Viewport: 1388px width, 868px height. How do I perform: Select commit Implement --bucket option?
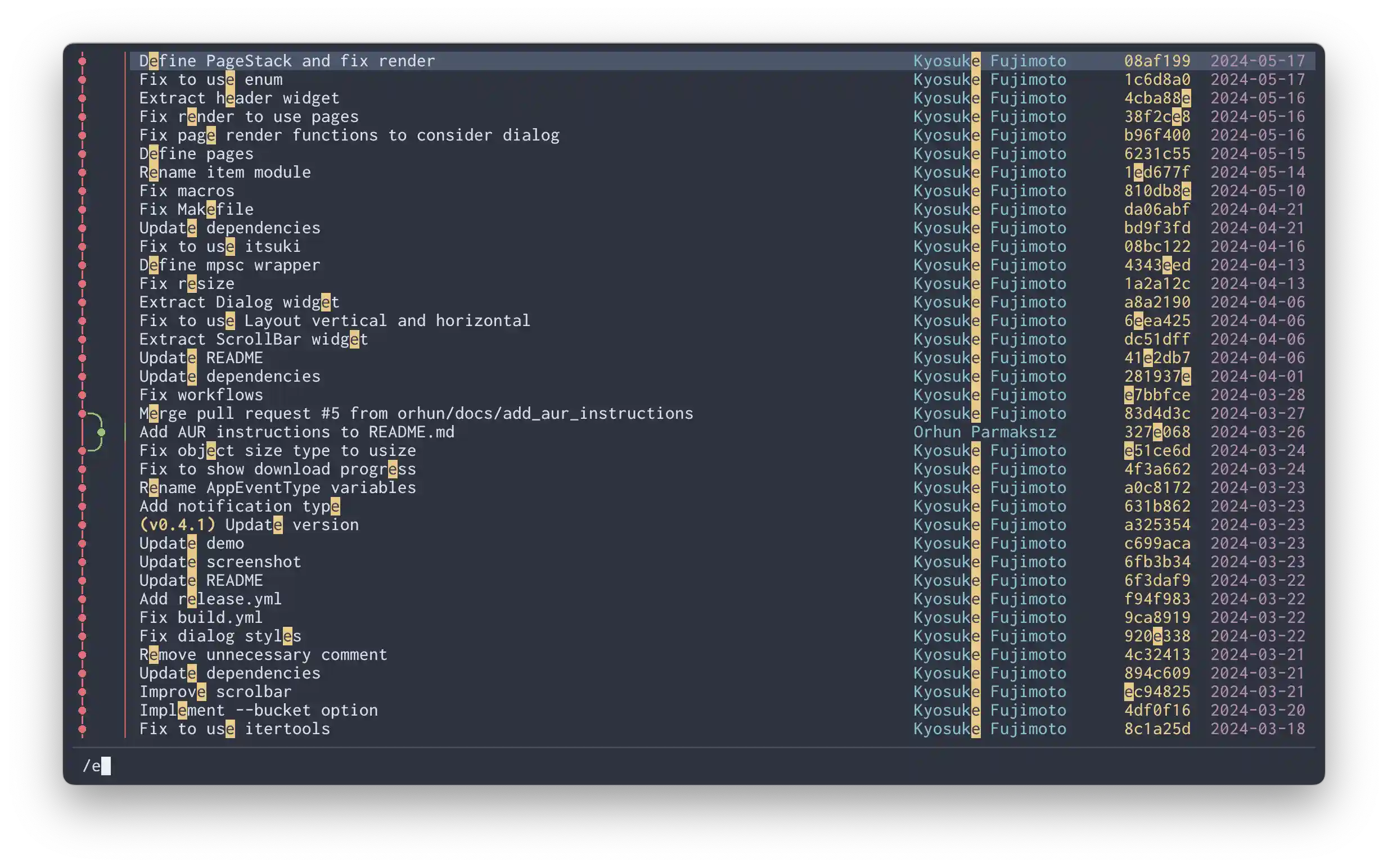[x=258, y=710]
